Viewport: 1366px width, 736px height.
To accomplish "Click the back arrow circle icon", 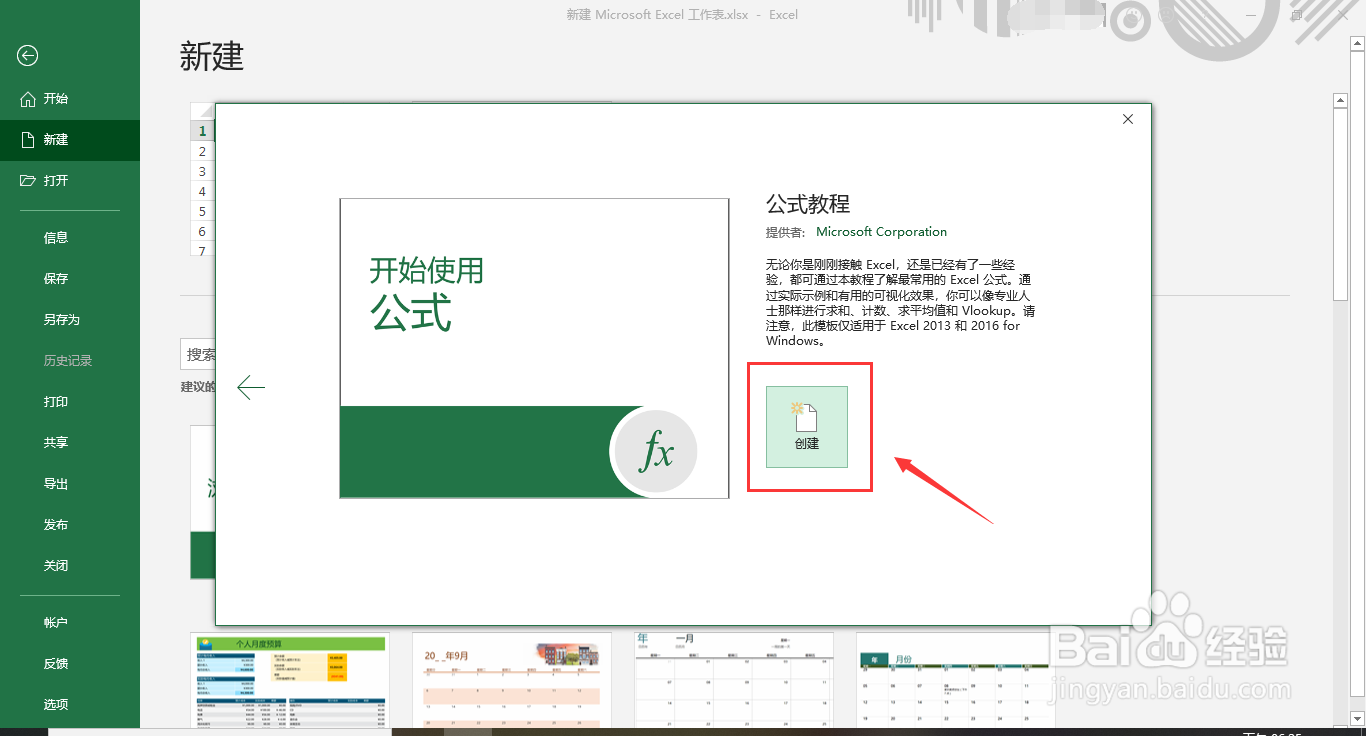I will (28, 56).
